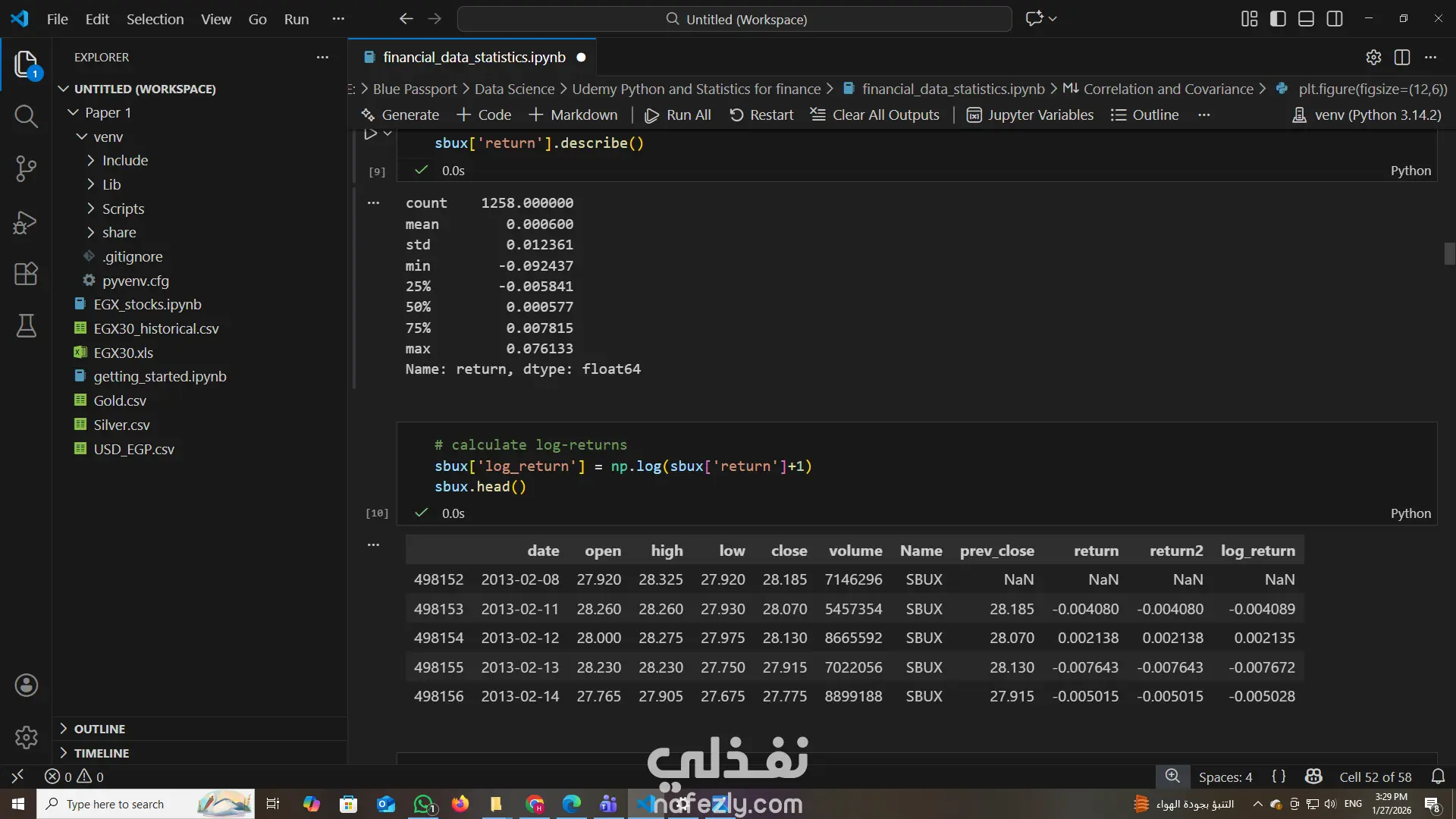The width and height of the screenshot is (1456, 819).
Task: Open the Selection menu
Action: click(155, 19)
